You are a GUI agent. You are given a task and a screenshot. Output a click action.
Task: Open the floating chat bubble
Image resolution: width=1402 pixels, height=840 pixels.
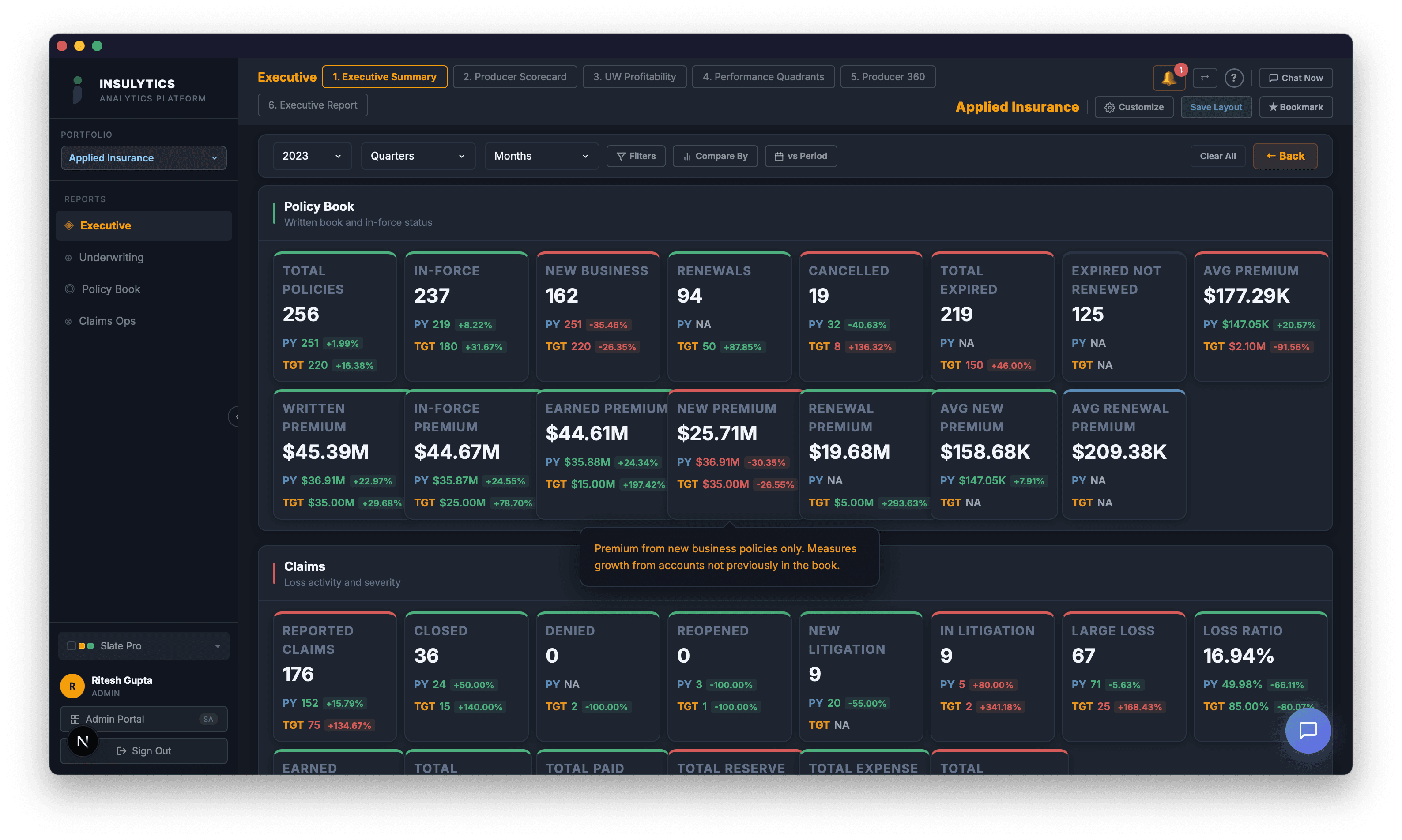[1308, 730]
